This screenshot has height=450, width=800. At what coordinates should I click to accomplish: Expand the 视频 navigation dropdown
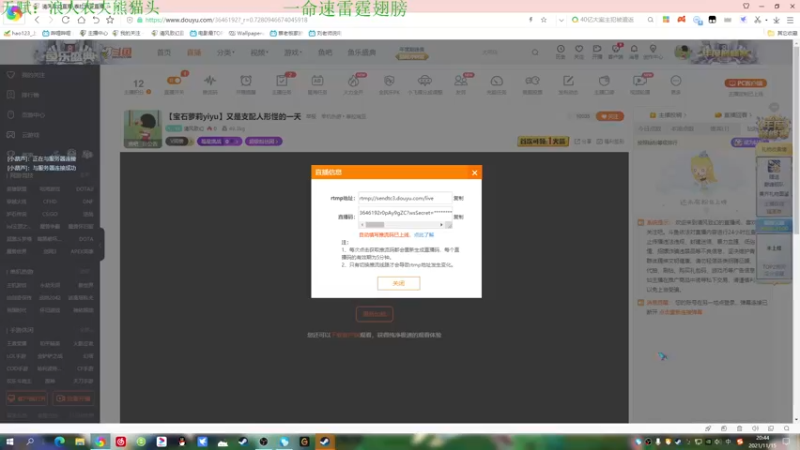click(259, 53)
